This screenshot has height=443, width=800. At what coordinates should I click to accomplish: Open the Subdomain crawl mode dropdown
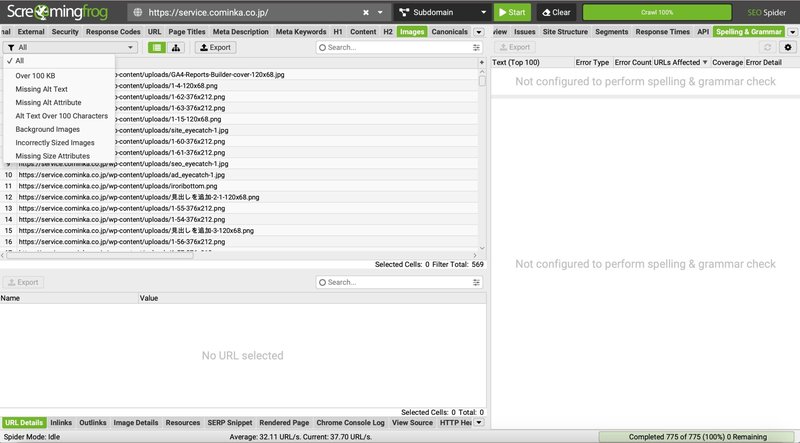(x=442, y=12)
